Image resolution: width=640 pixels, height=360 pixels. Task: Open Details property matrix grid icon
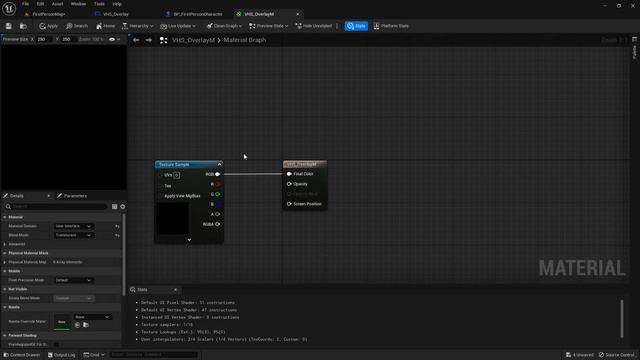point(114,207)
